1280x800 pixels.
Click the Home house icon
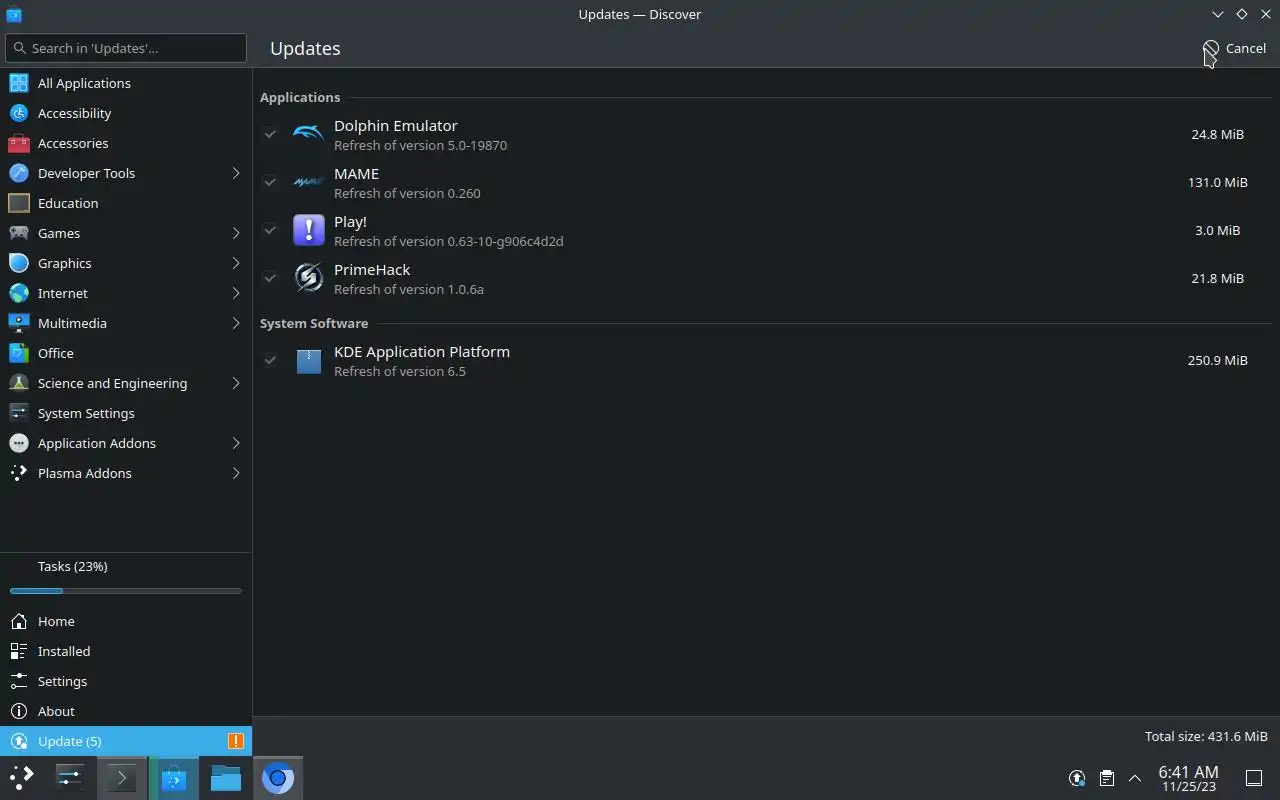coord(18,621)
